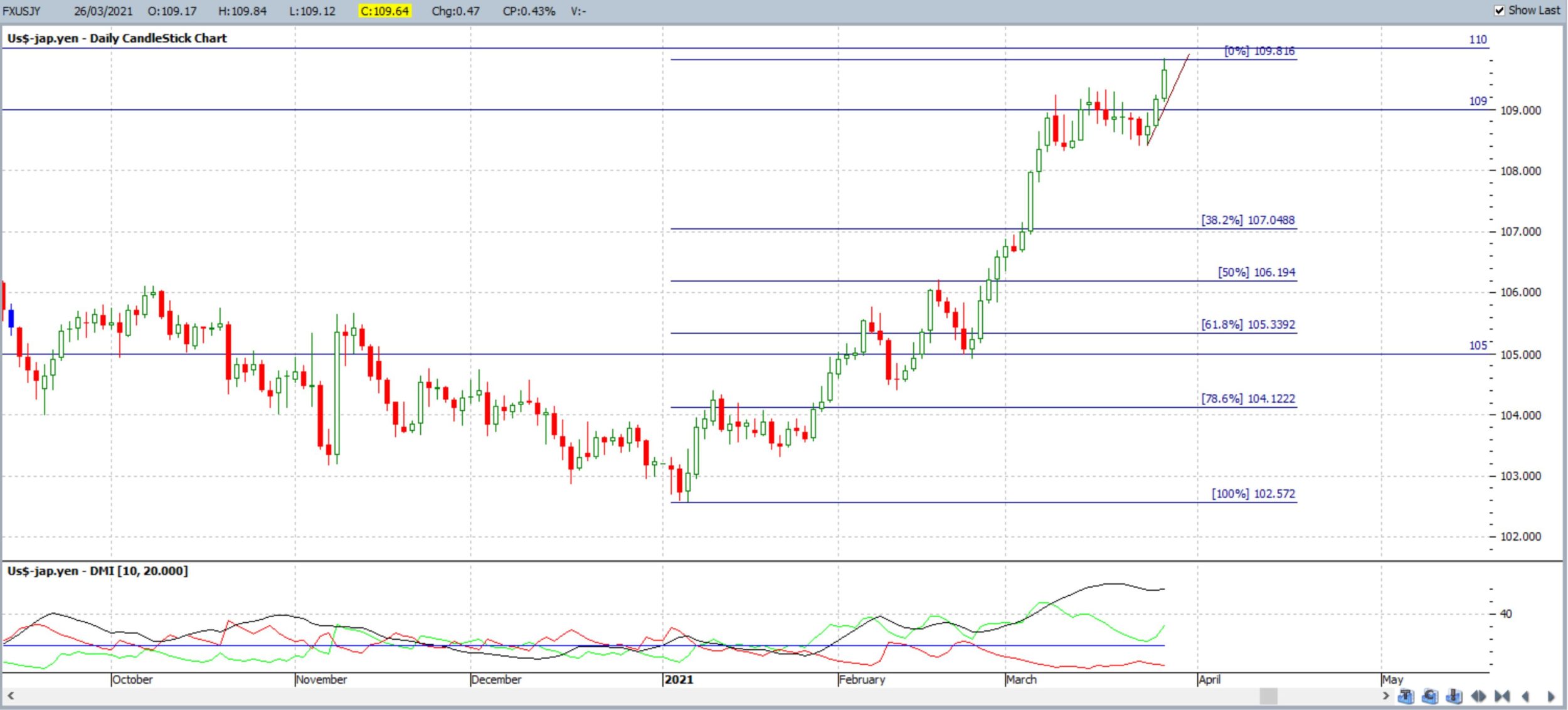Image resolution: width=1568 pixels, height=710 pixels.
Task: Step chart back with left triangle icon
Action: coord(1526,696)
